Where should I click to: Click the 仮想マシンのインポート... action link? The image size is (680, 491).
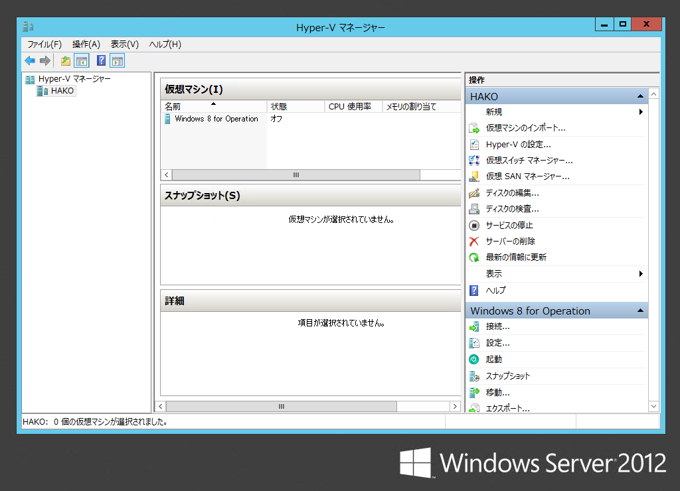(x=526, y=128)
